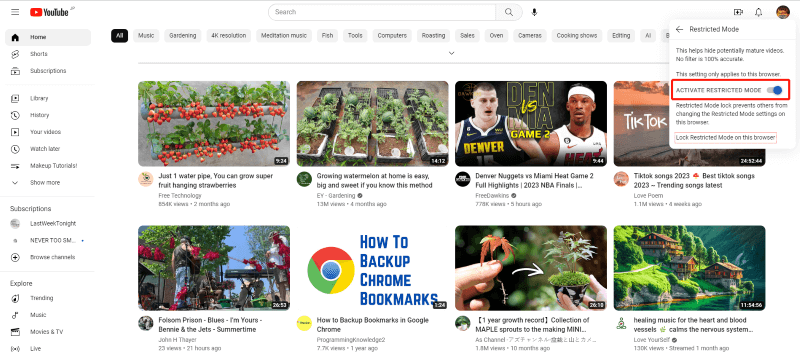Expand Show more in the sidebar

[48, 183]
